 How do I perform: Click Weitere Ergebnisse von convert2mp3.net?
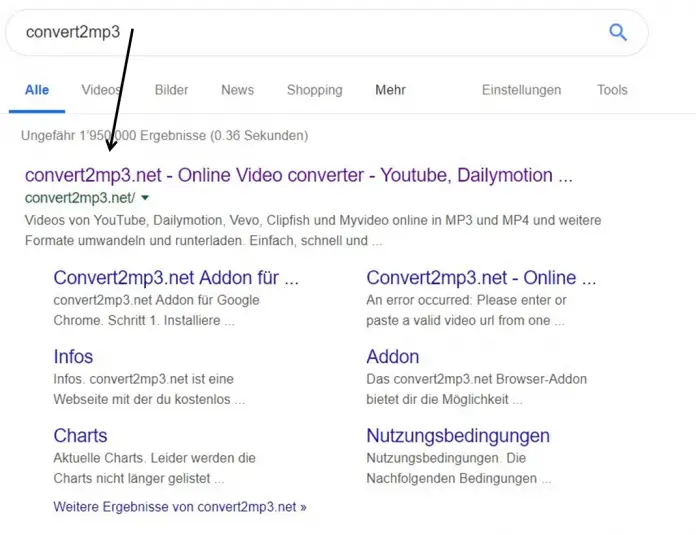(180, 507)
